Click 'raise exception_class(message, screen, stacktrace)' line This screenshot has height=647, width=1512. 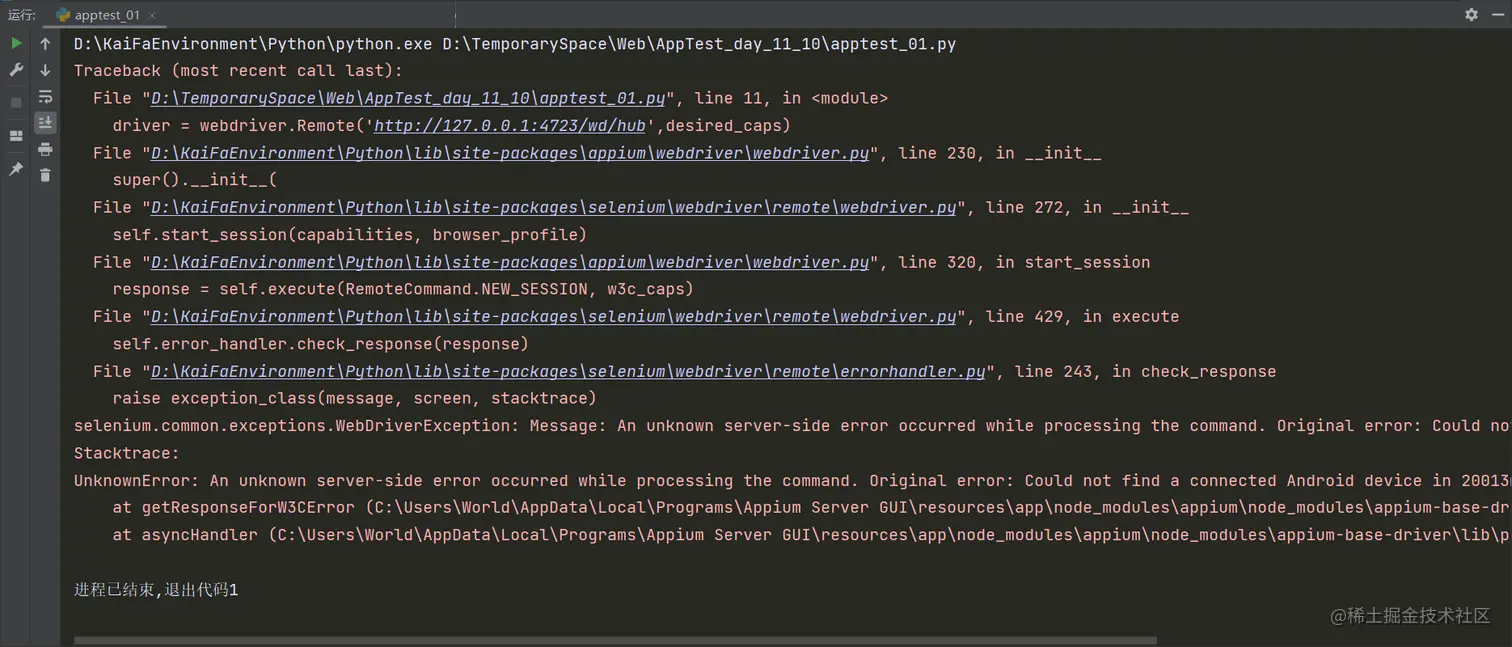[x=355, y=398]
